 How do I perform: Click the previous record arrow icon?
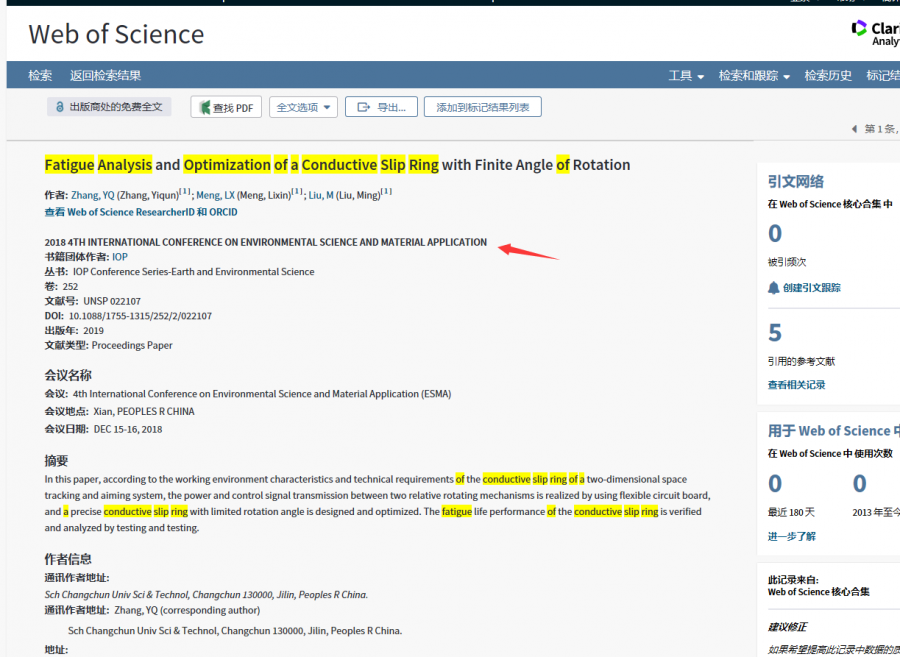click(x=853, y=129)
